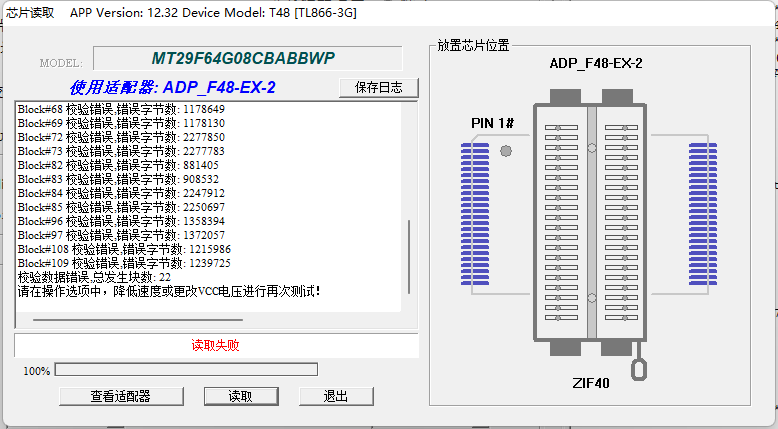
Task: Click the 使用适配器 ADP_F48-EX-2 label
Action: [x=172, y=88]
